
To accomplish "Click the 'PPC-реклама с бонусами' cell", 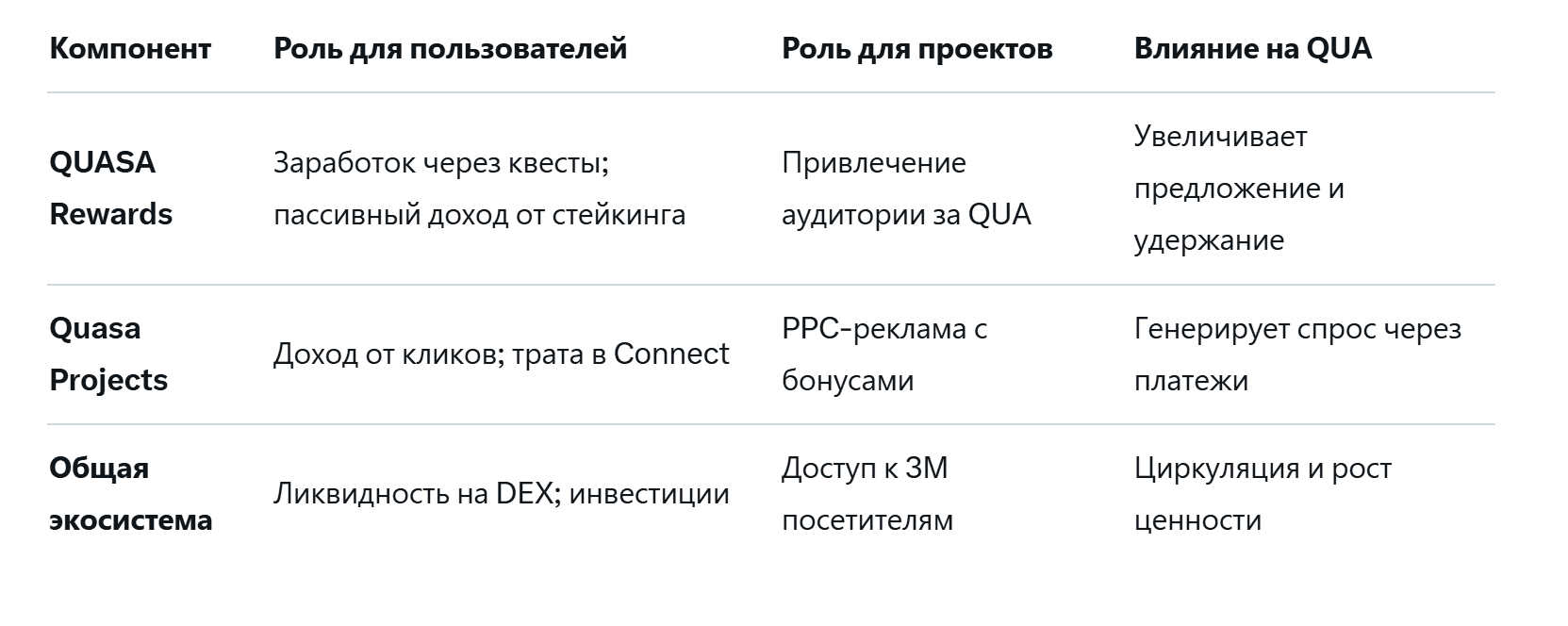I will (x=883, y=354).
